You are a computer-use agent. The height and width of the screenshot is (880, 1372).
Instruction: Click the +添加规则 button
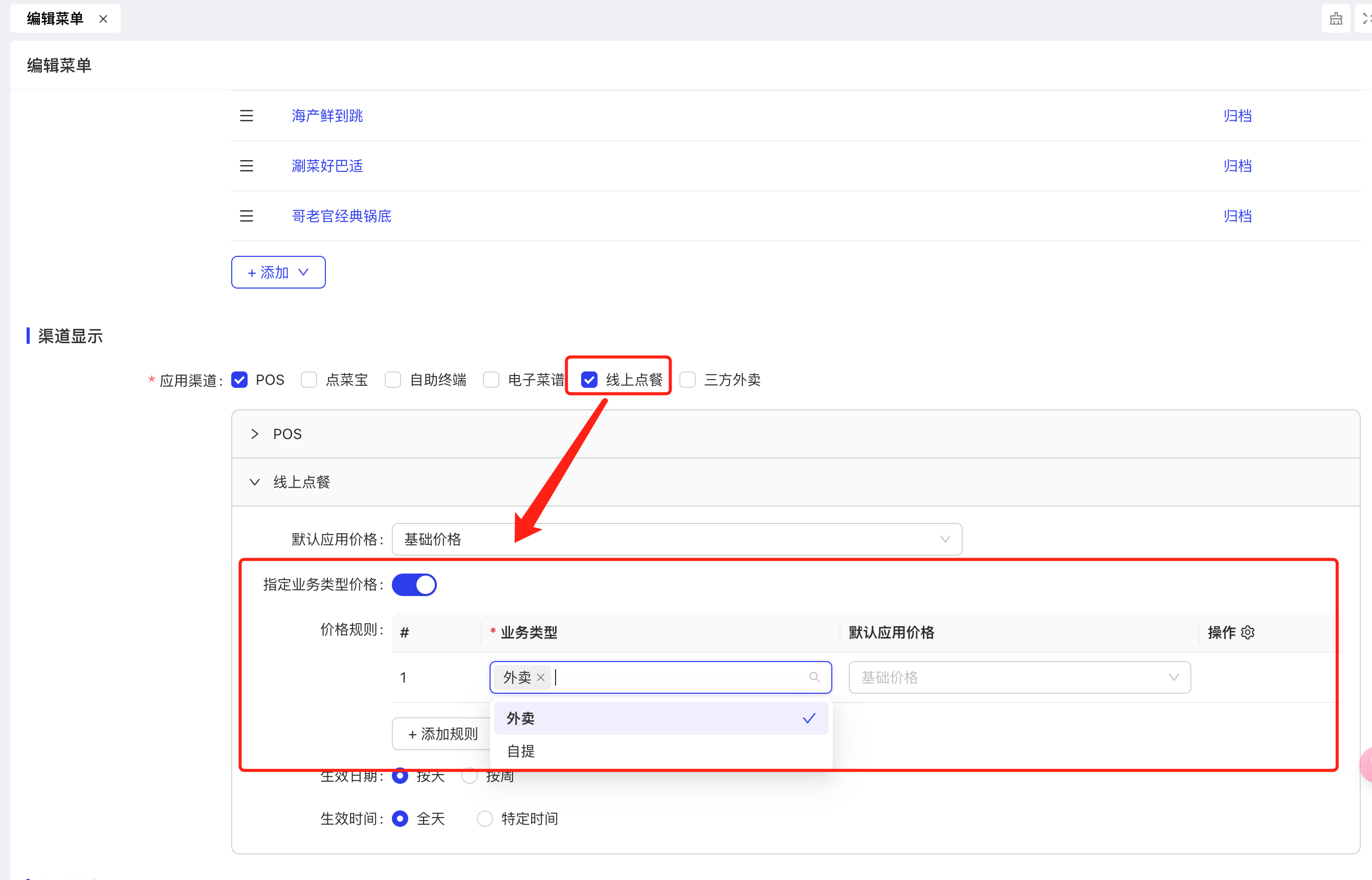coord(442,734)
